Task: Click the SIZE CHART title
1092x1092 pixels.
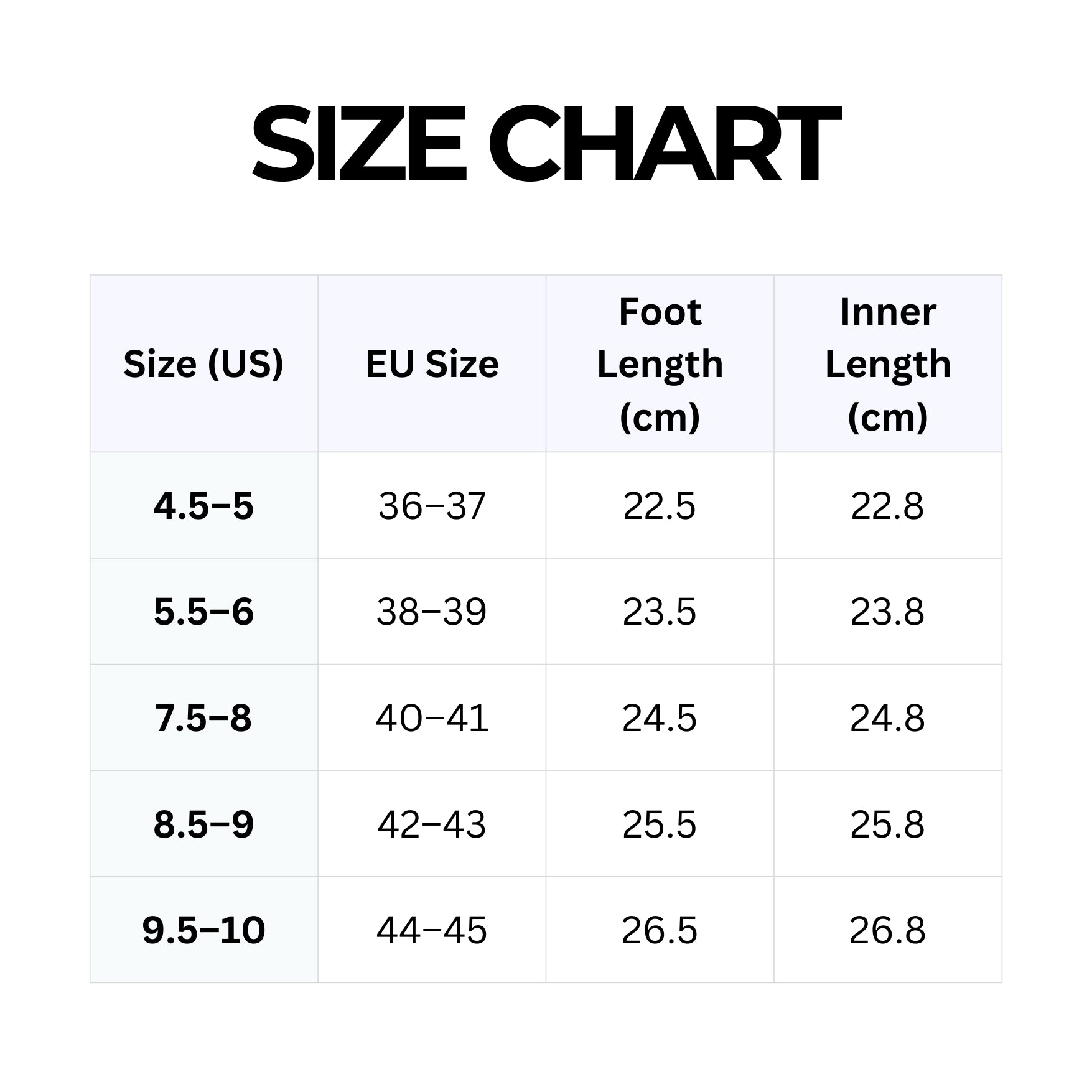Action: (x=546, y=144)
